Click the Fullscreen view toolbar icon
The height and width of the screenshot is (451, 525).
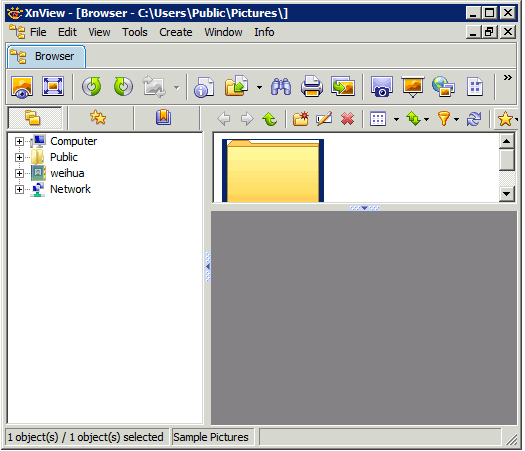coord(53,87)
